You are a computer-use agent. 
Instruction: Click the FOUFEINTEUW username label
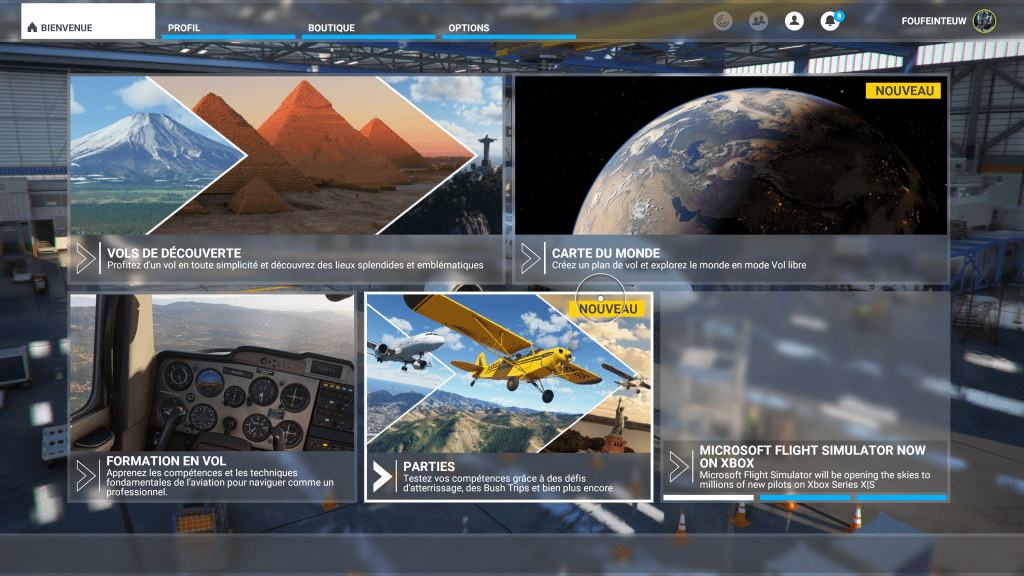933,21
